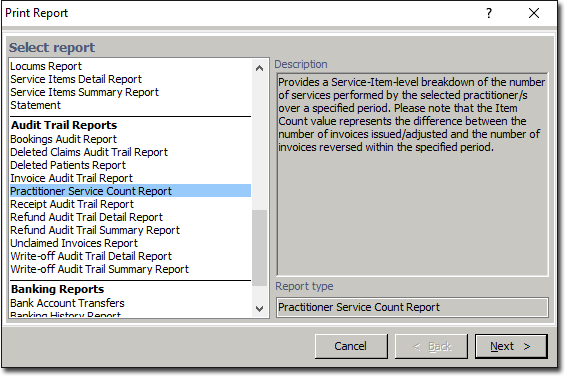Select Bookings Audit Report
The width and height of the screenshot is (565, 376).
click(x=63, y=139)
